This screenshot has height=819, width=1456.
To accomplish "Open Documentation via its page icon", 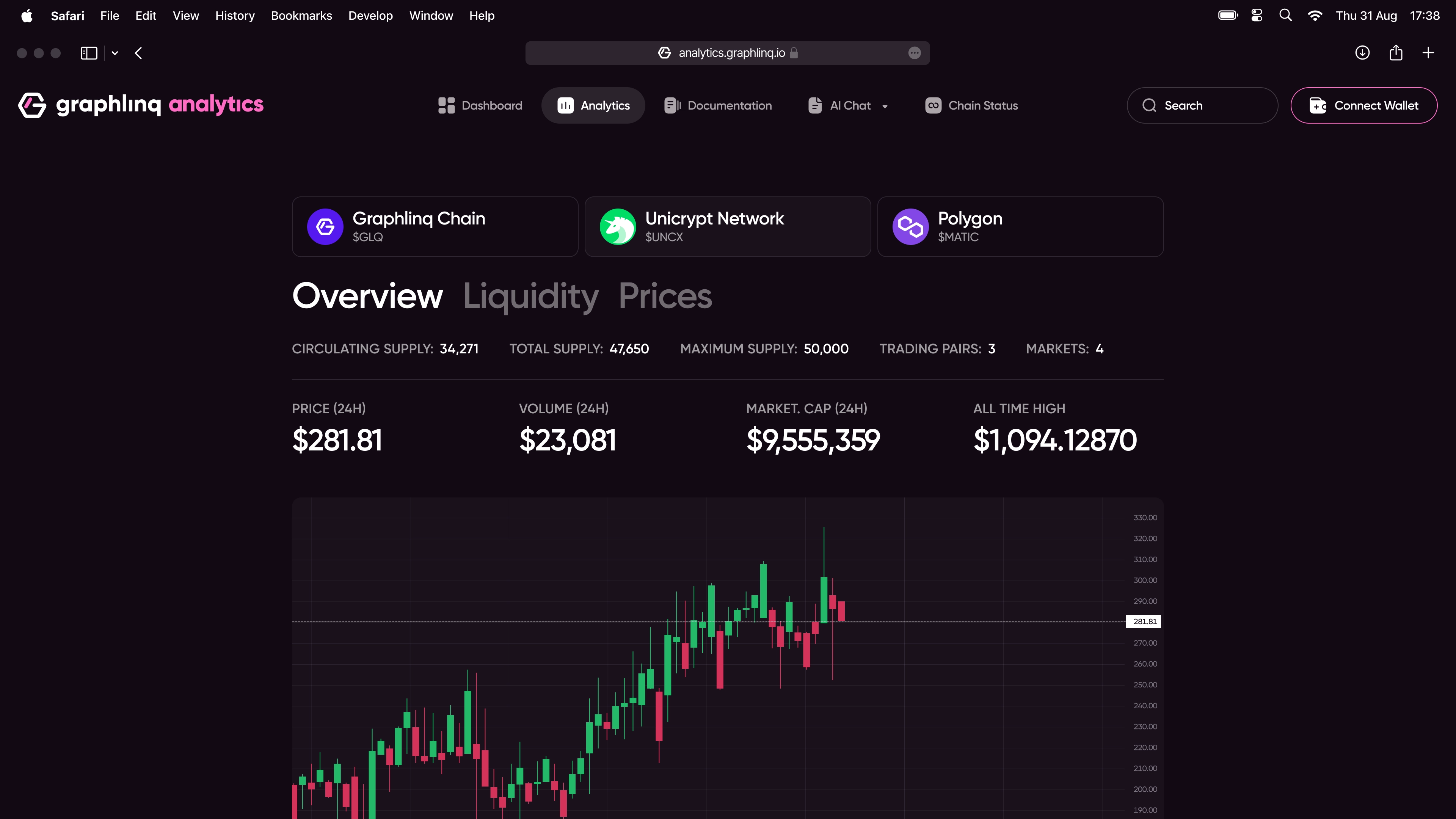I will pos(671,105).
